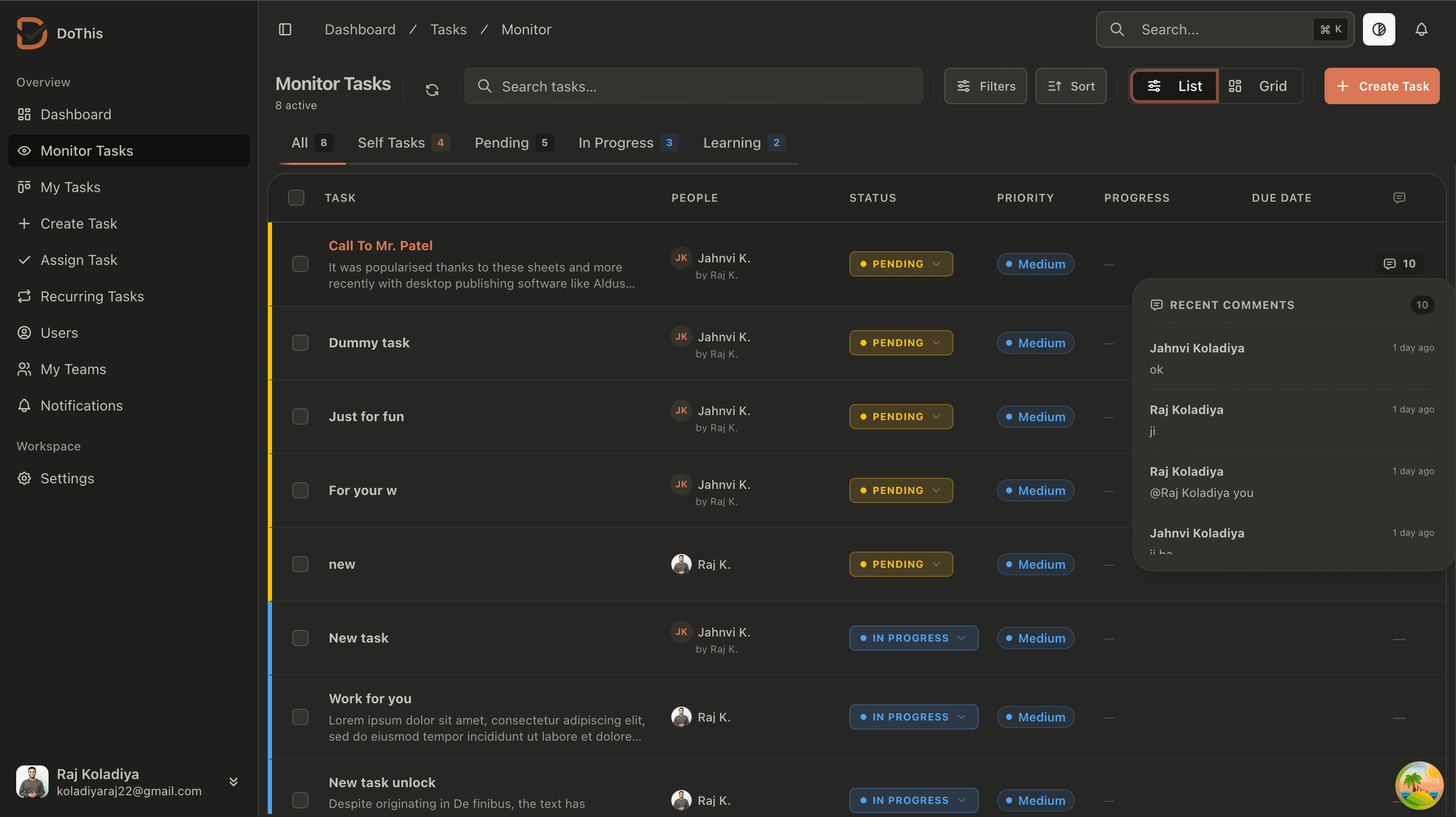Click the Create Task plus icon in sidebar
The image size is (1456, 817).
[24, 223]
